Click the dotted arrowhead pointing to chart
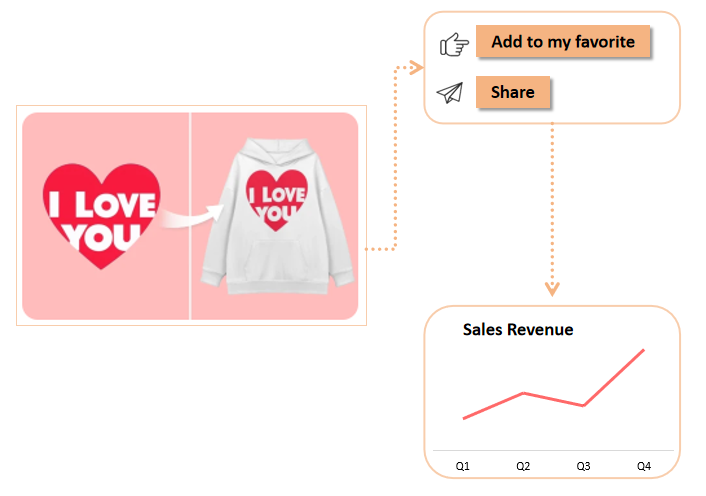The height and width of the screenshot is (496, 706). pyautogui.click(x=552, y=290)
